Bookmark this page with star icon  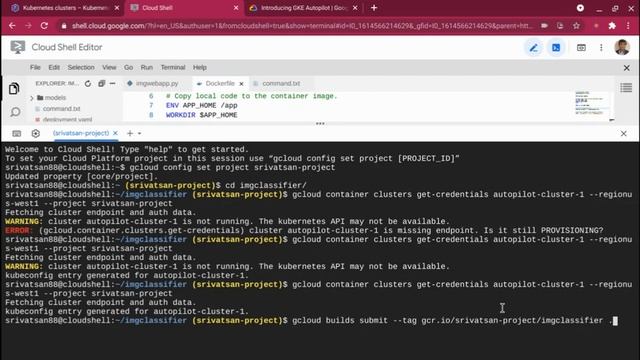point(576,26)
